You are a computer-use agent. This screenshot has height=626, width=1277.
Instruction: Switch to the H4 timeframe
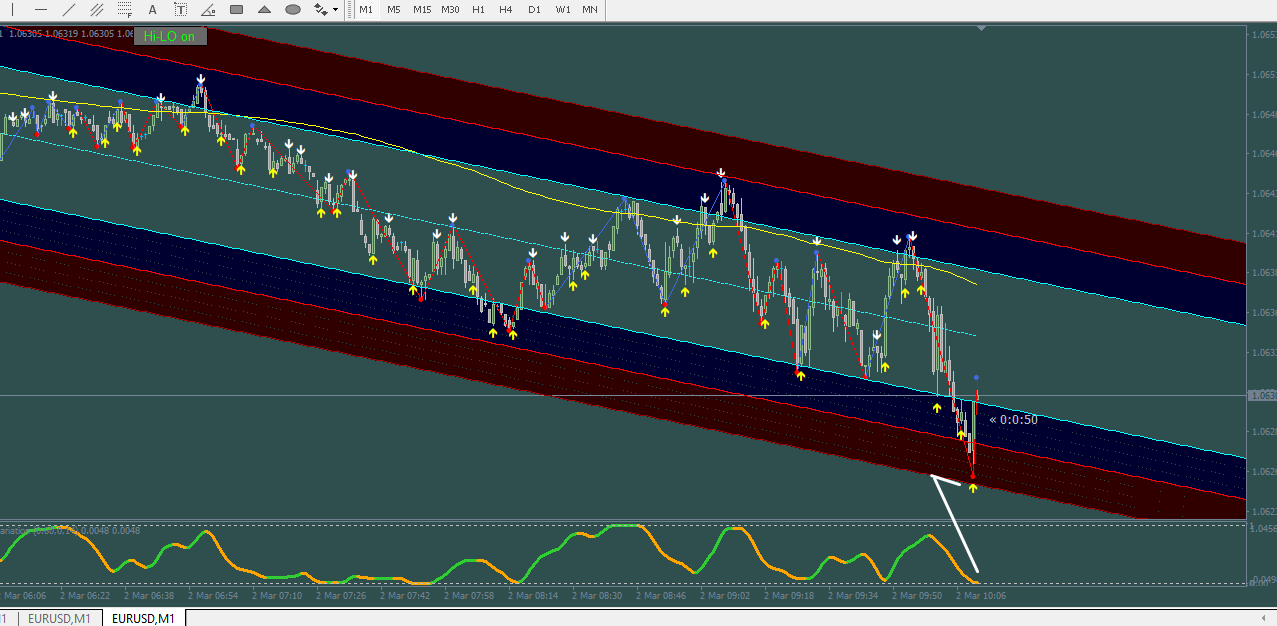tap(506, 10)
